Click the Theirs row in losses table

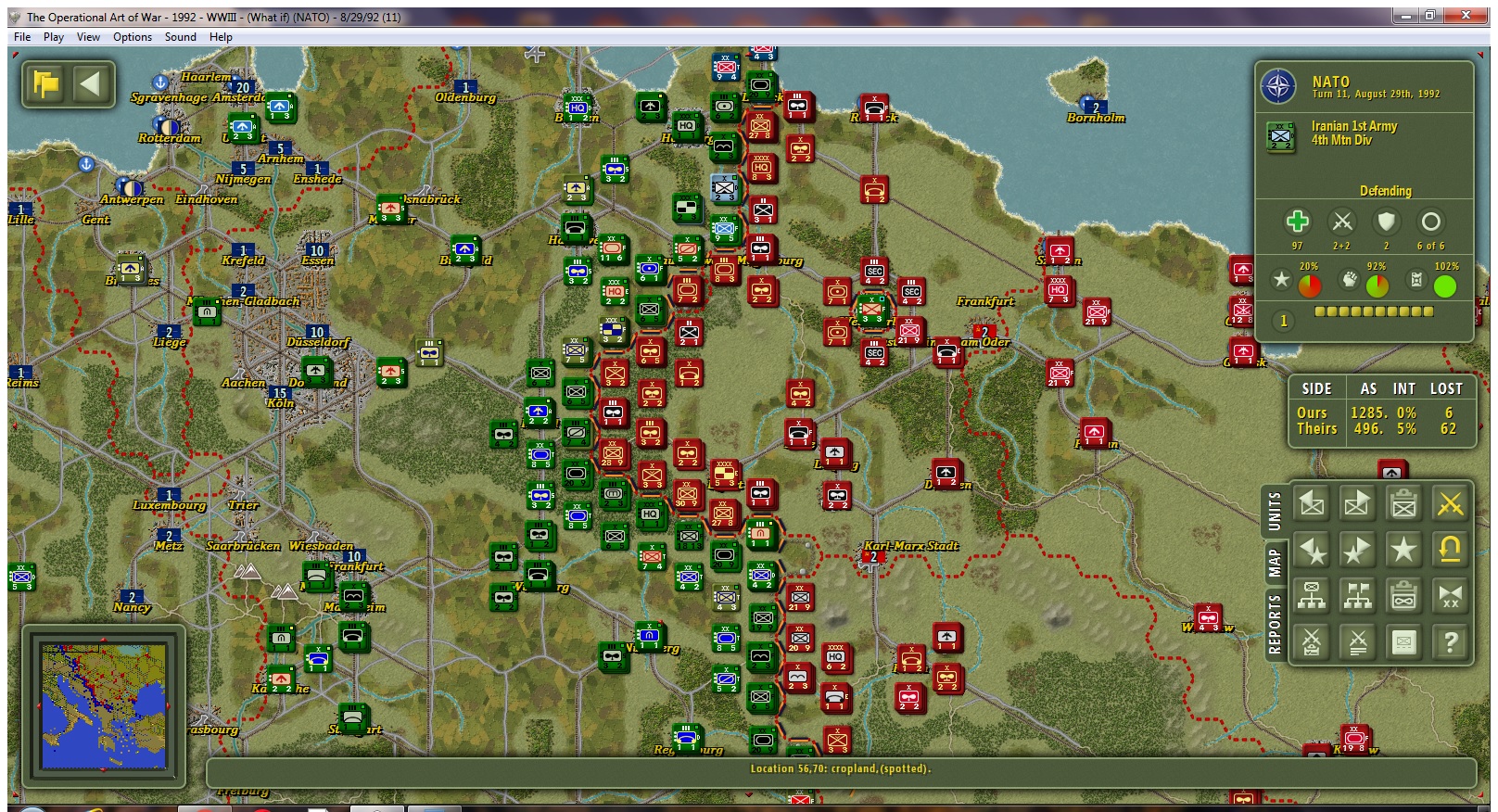coord(1381,429)
